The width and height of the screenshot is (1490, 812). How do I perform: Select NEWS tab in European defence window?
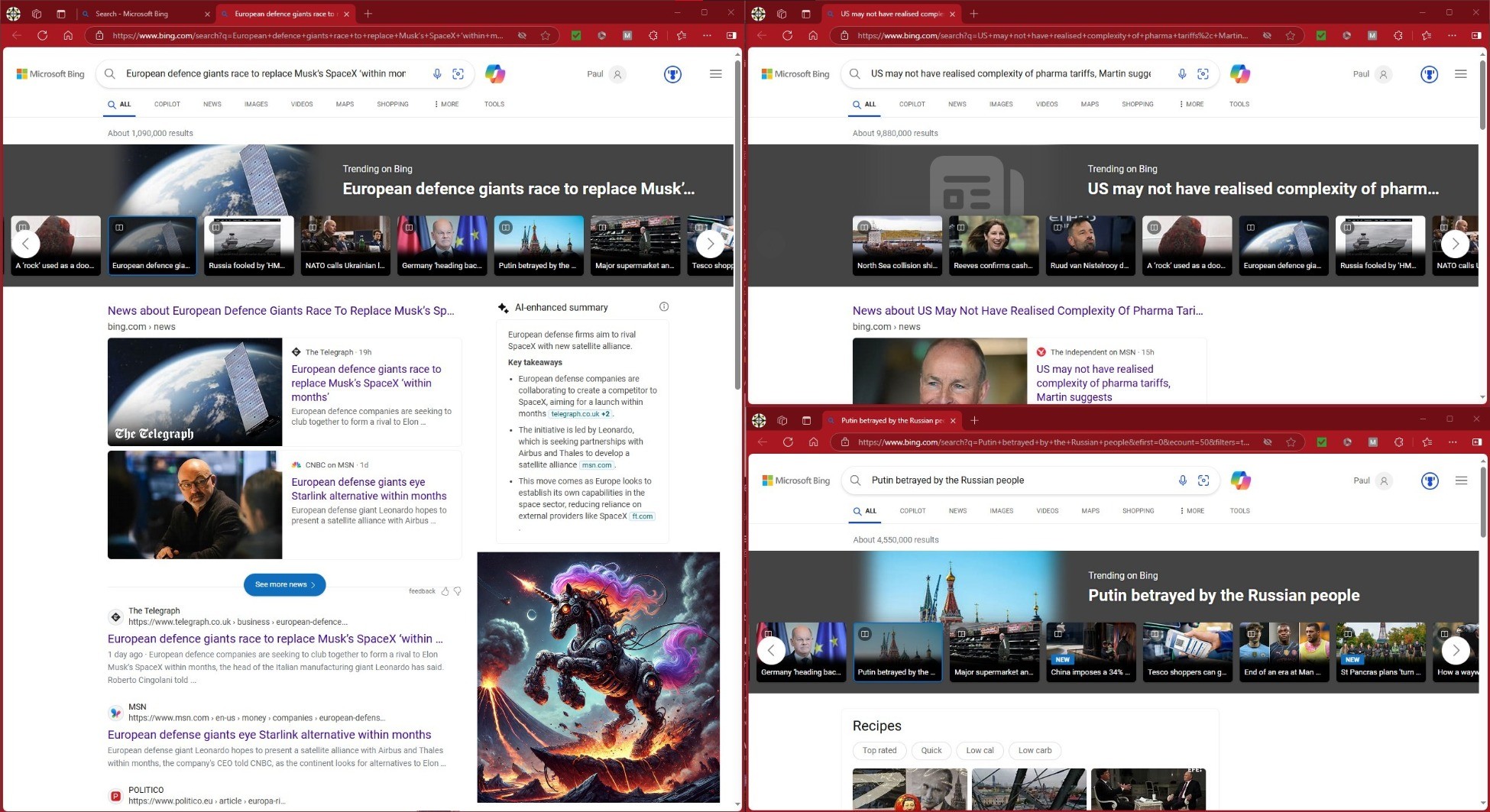(212, 104)
